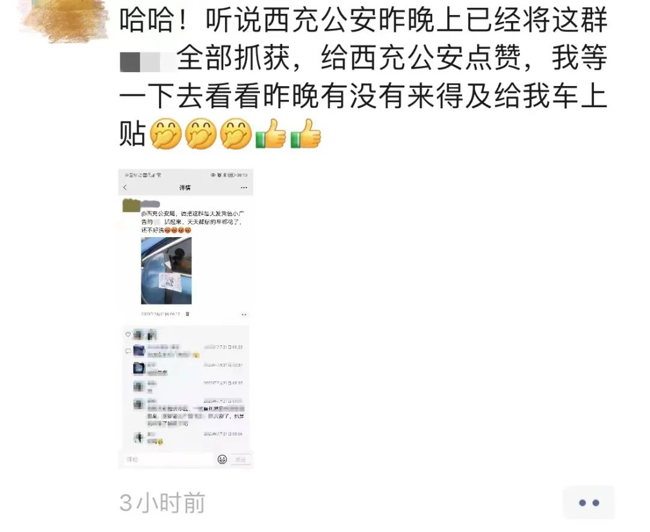Tap trash delete icon beside embedded timestamp
This screenshot has height=532, width=650.
point(187,314)
